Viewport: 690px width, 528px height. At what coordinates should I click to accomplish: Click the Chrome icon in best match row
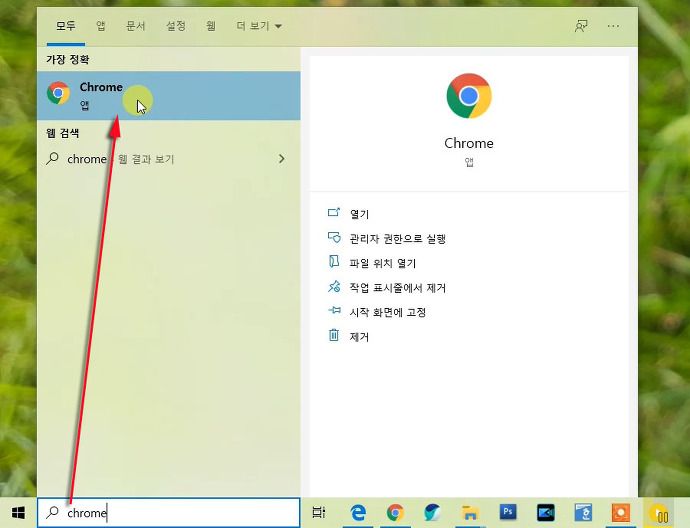(59, 93)
